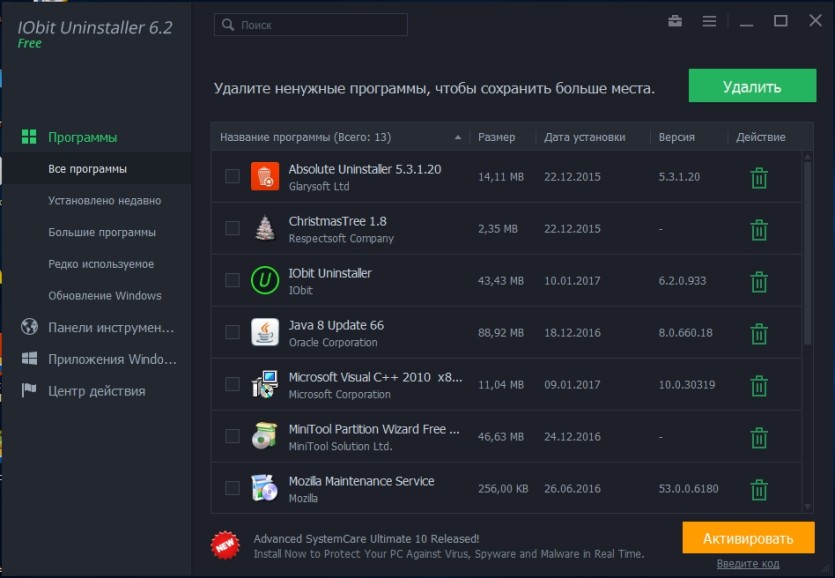Click the scrollbar up arrow
The width and height of the screenshot is (835, 578).
(807, 156)
